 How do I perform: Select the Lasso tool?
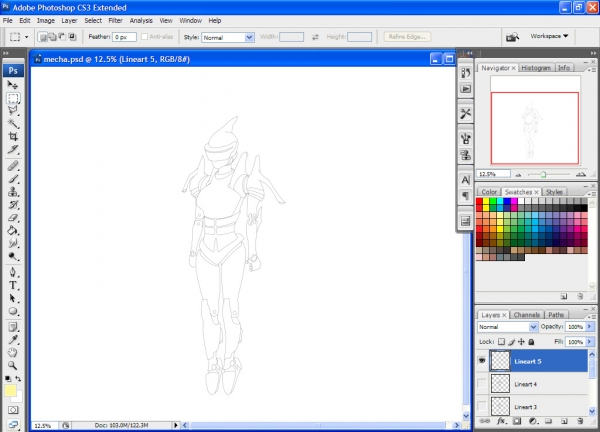click(13, 111)
